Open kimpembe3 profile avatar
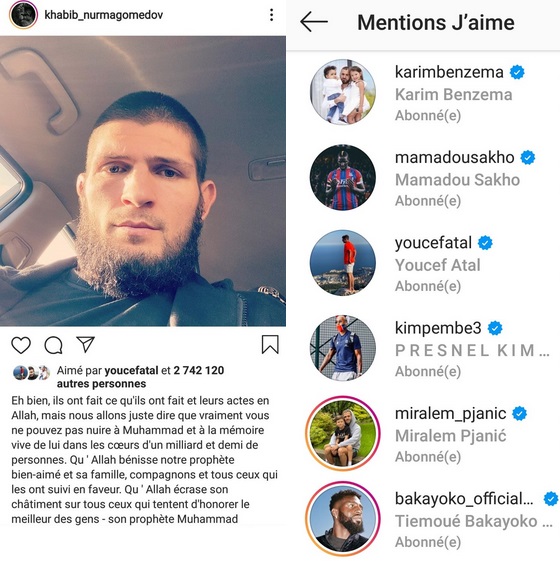 pyautogui.click(x=343, y=348)
